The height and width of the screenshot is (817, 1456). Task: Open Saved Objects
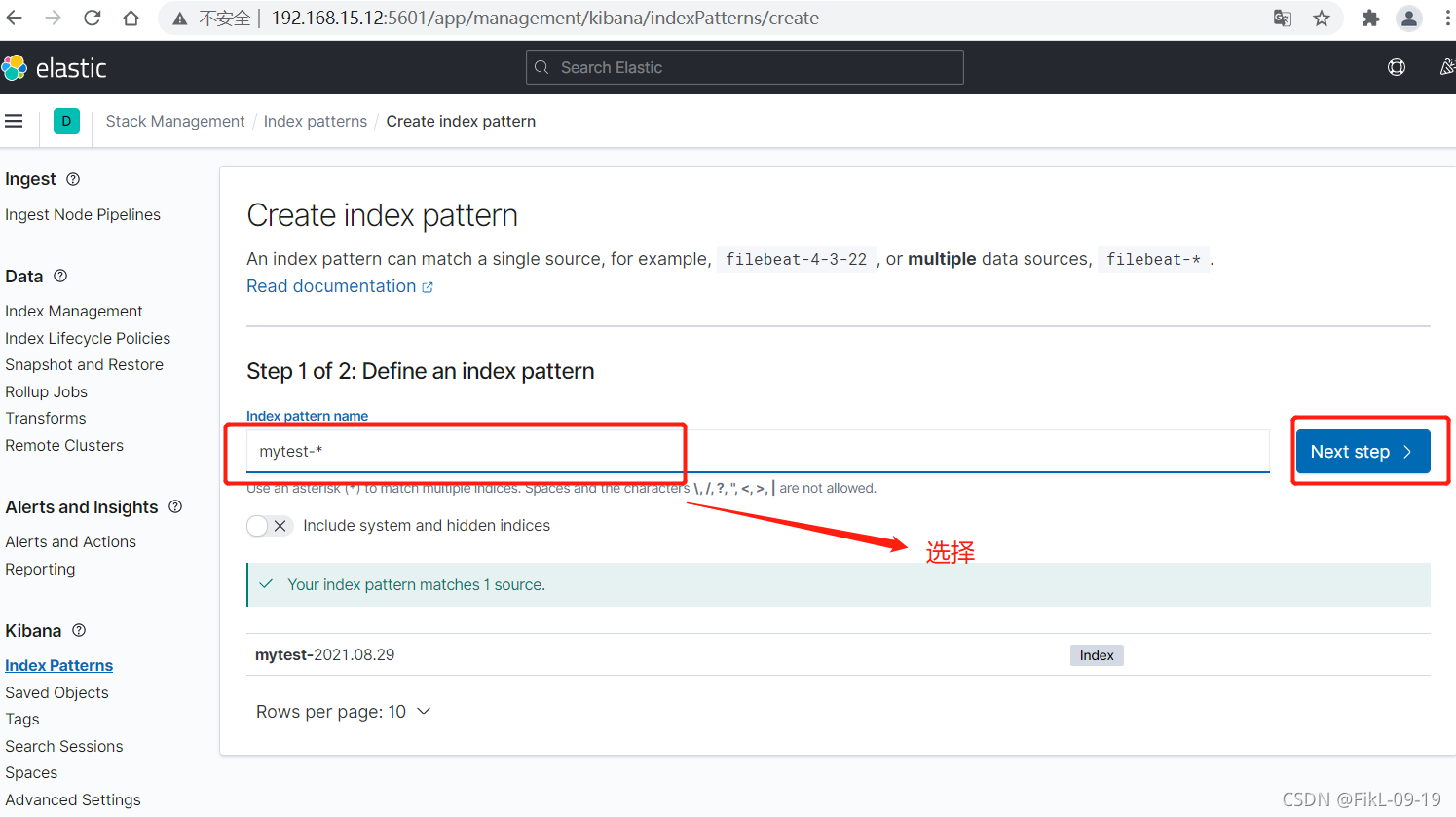[x=56, y=692]
